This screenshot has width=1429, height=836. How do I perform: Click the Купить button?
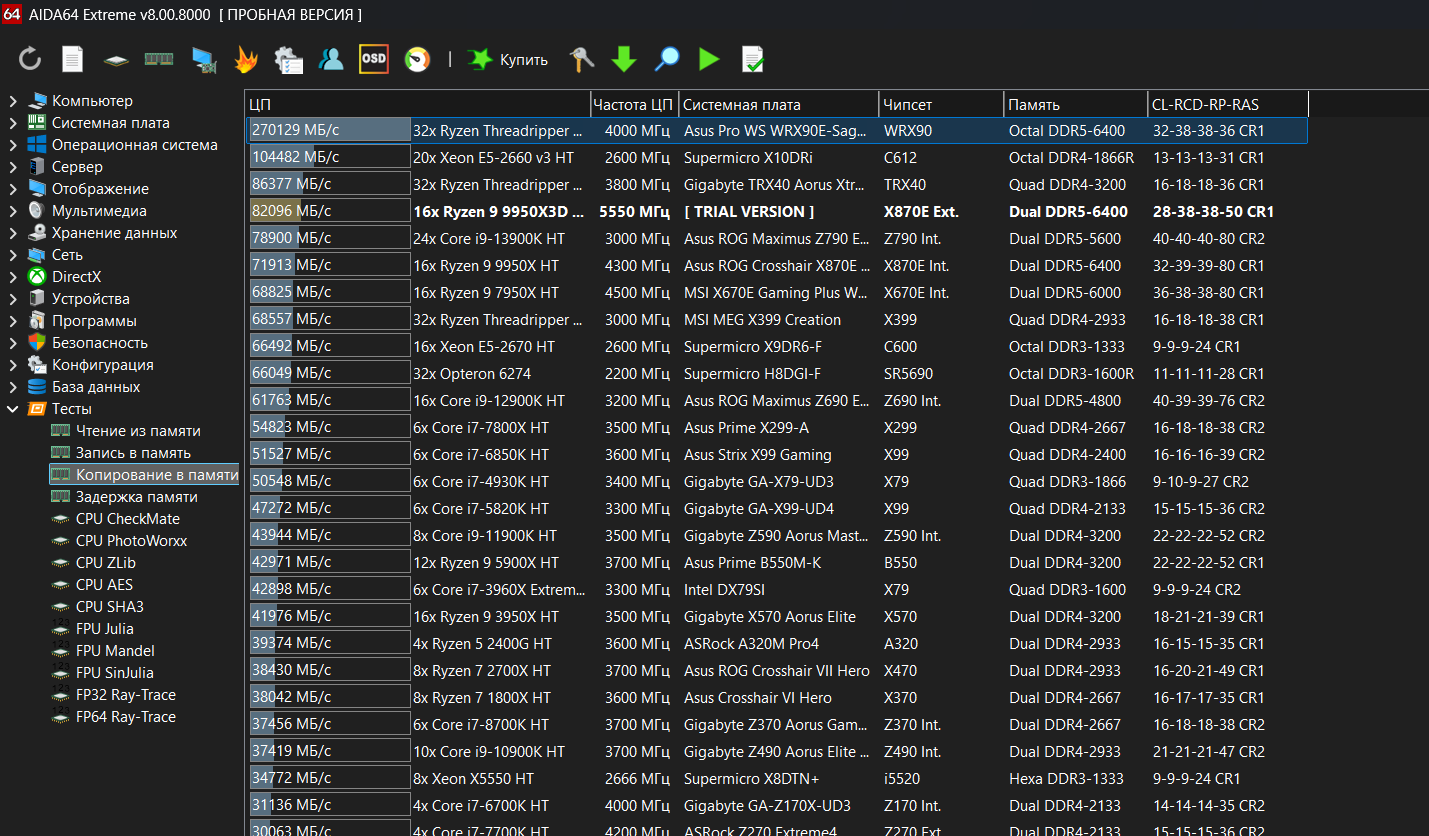(508, 60)
